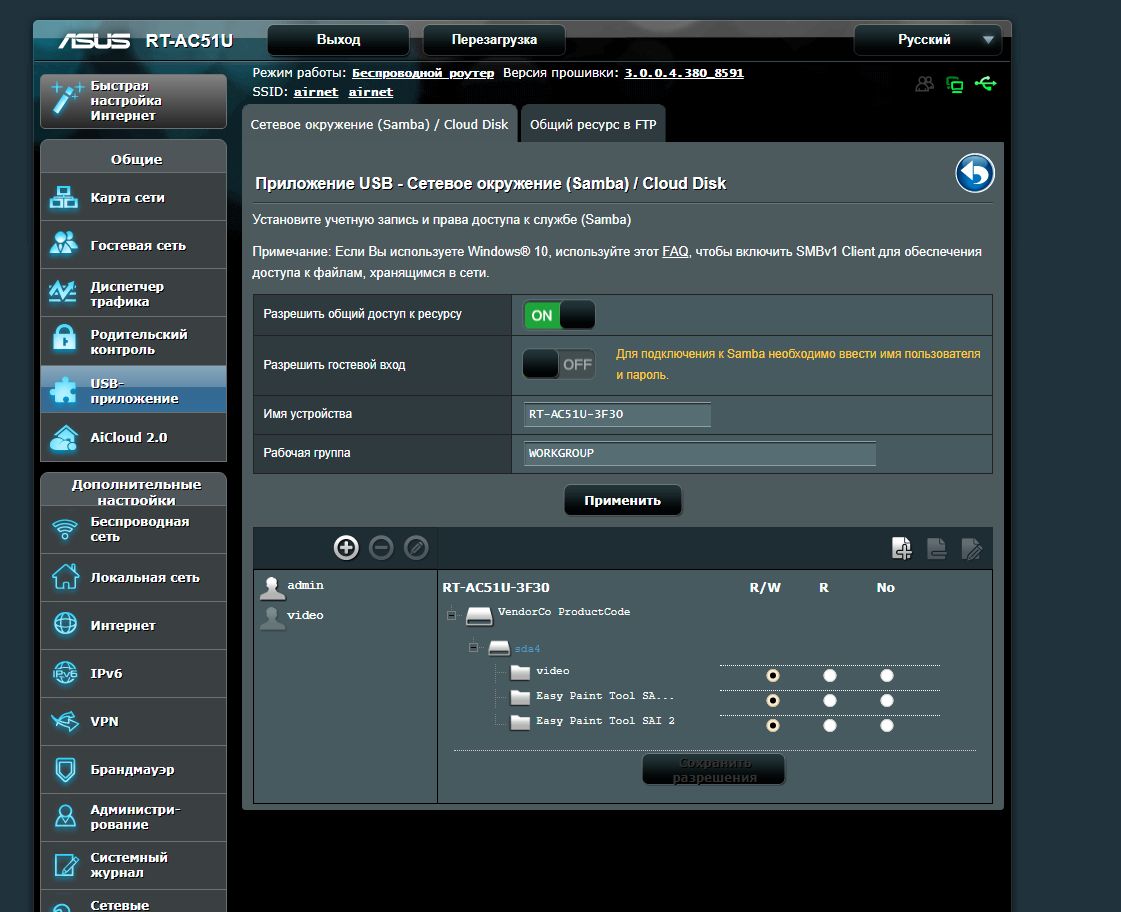
Task: Enable guest login OFF switch
Action: tap(559, 365)
